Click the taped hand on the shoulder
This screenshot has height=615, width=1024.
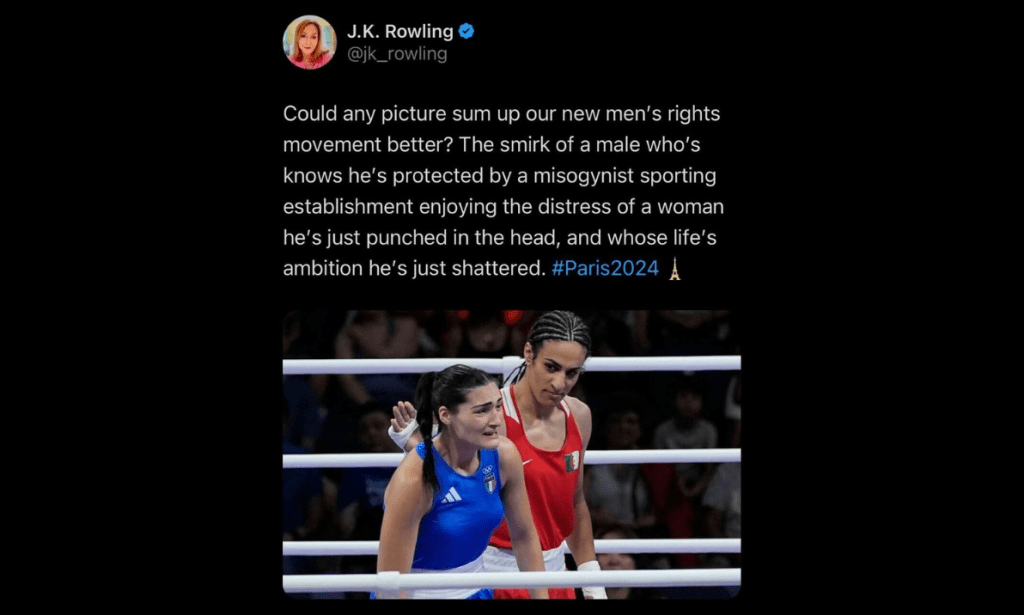[x=402, y=426]
